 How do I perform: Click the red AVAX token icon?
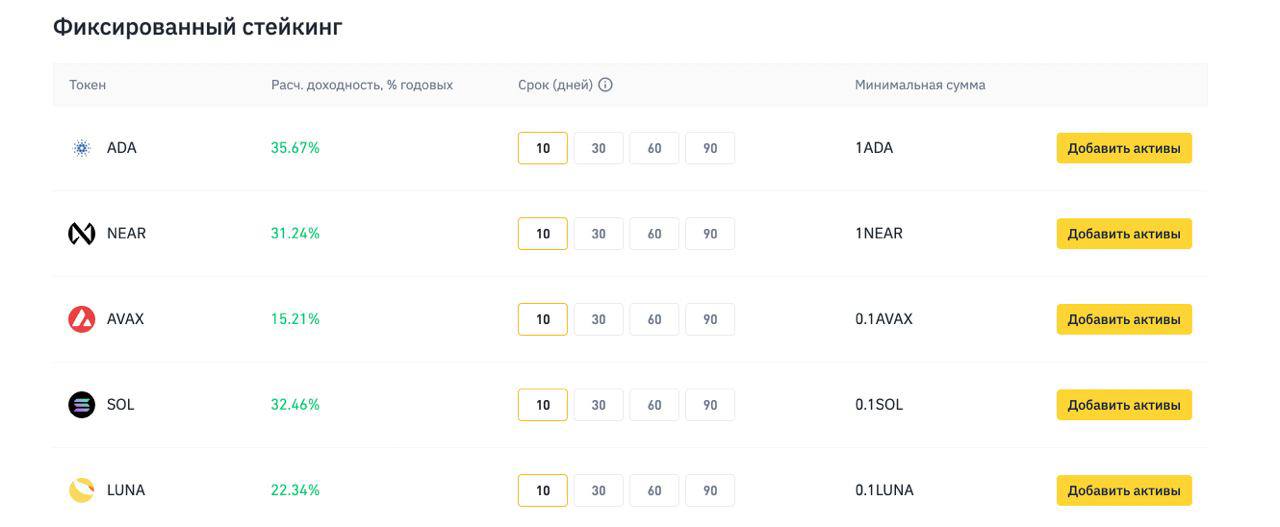pos(81,319)
